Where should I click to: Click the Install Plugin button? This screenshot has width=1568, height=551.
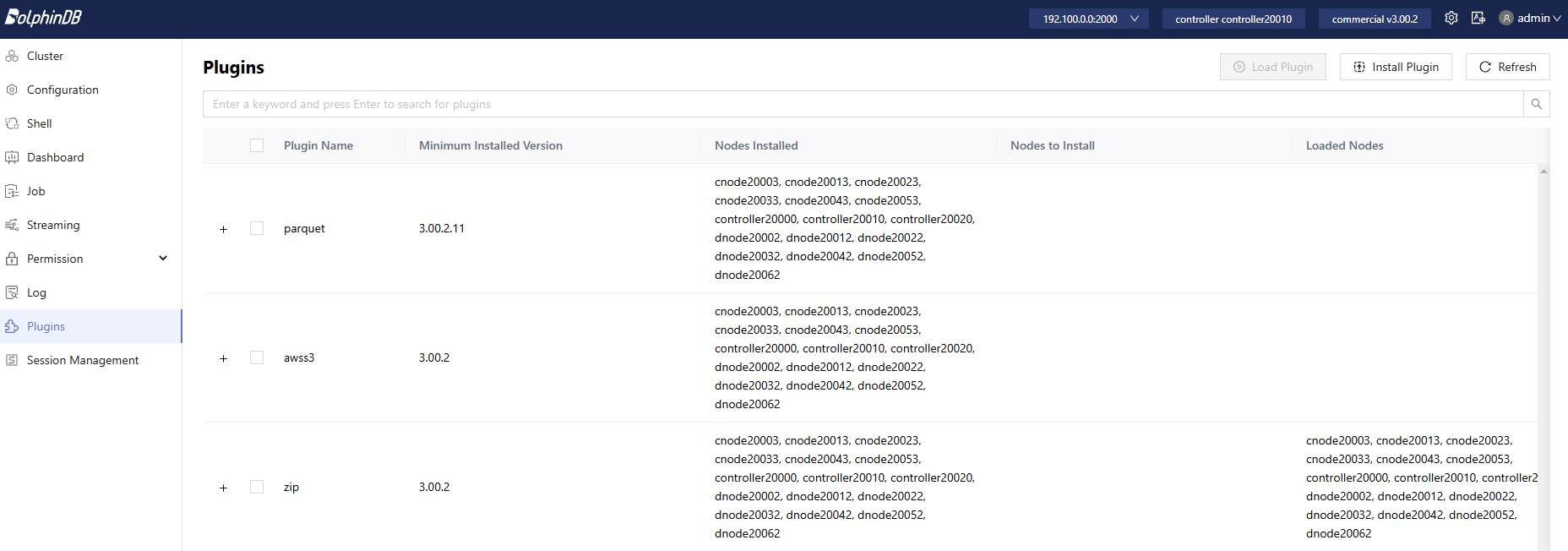[1396, 67]
